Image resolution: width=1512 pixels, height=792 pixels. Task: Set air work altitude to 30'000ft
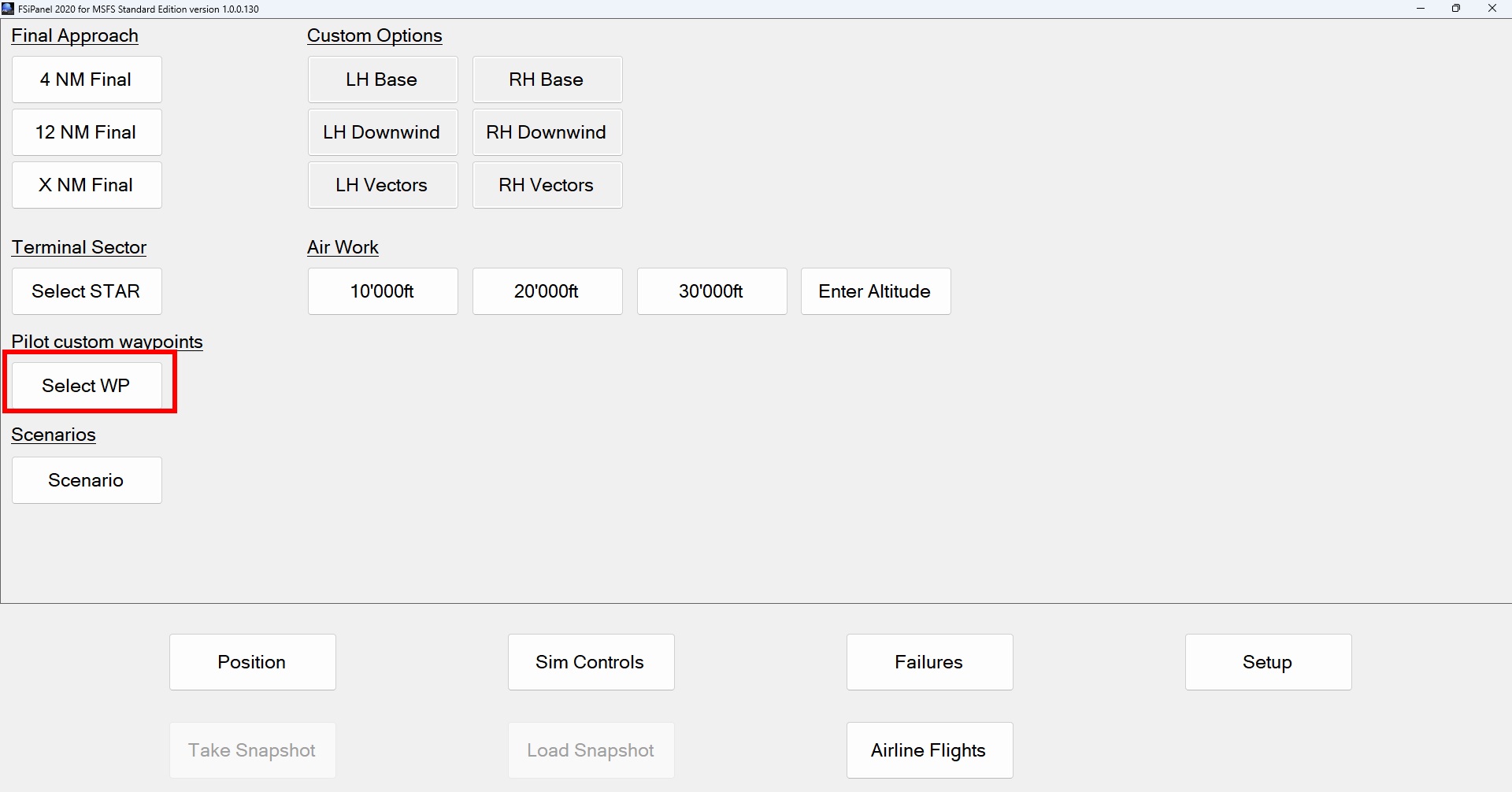pos(711,291)
